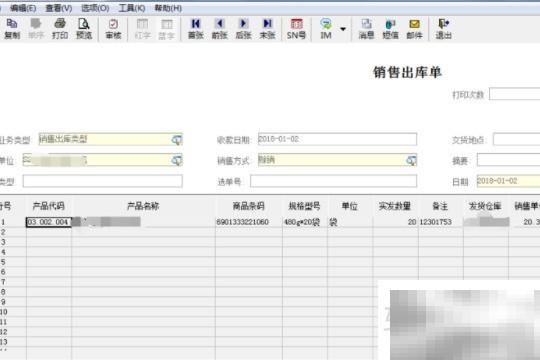Click the yellow 日期 date field
The image size is (540, 360).
click(x=508, y=181)
